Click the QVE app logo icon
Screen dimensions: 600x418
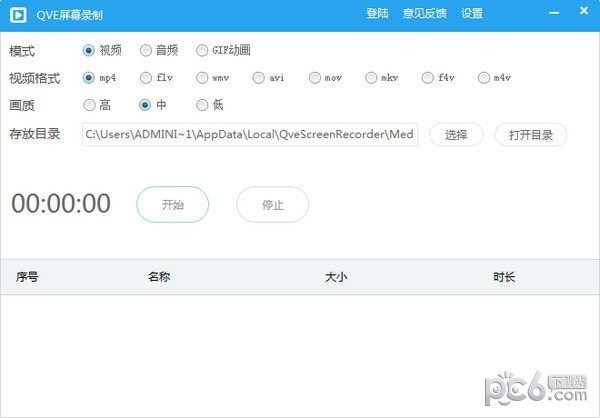(x=17, y=14)
